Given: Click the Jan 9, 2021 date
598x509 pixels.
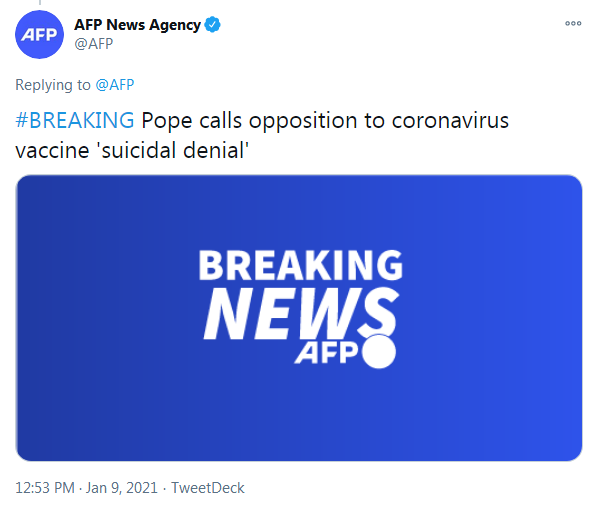Looking at the screenshot, I should (122, 488).
